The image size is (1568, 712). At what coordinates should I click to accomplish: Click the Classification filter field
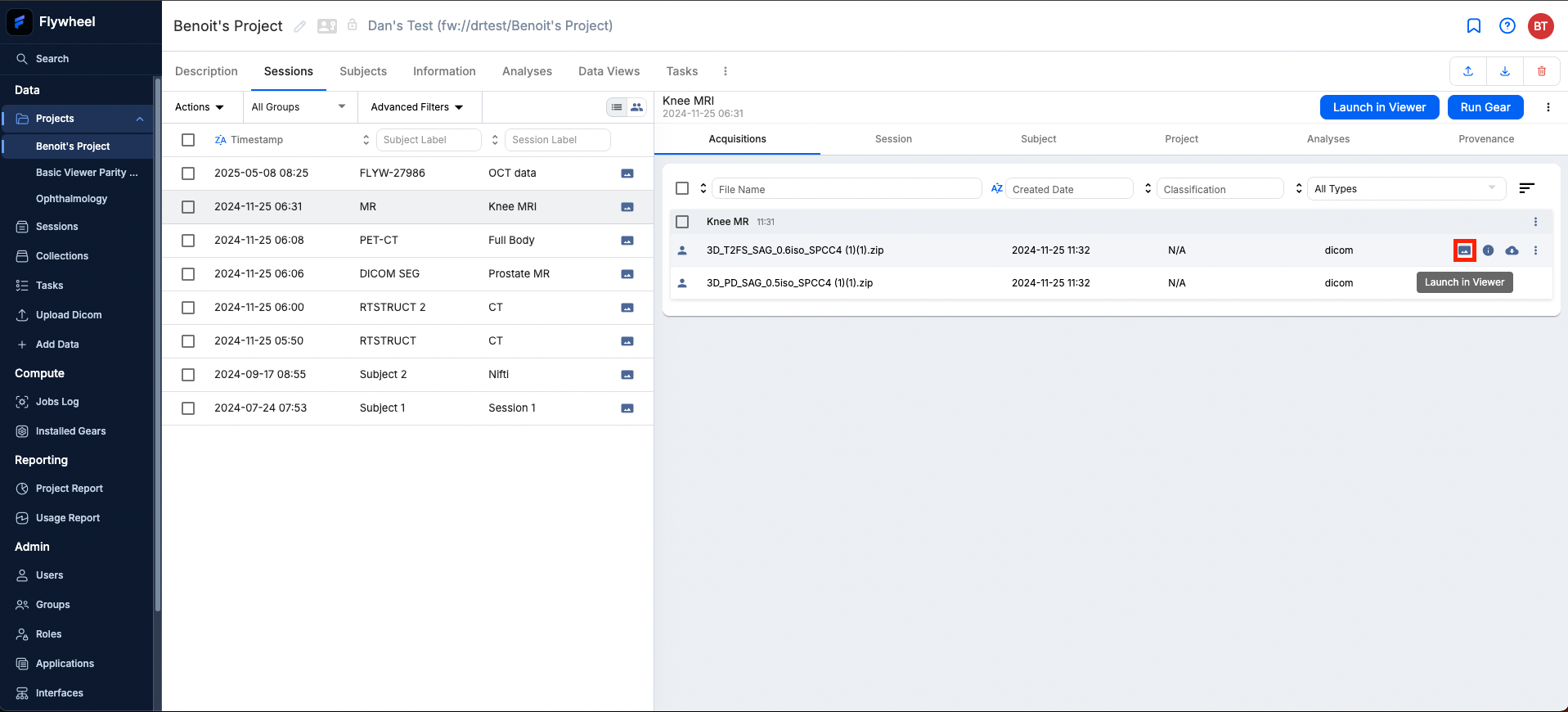coord(1220,189)
